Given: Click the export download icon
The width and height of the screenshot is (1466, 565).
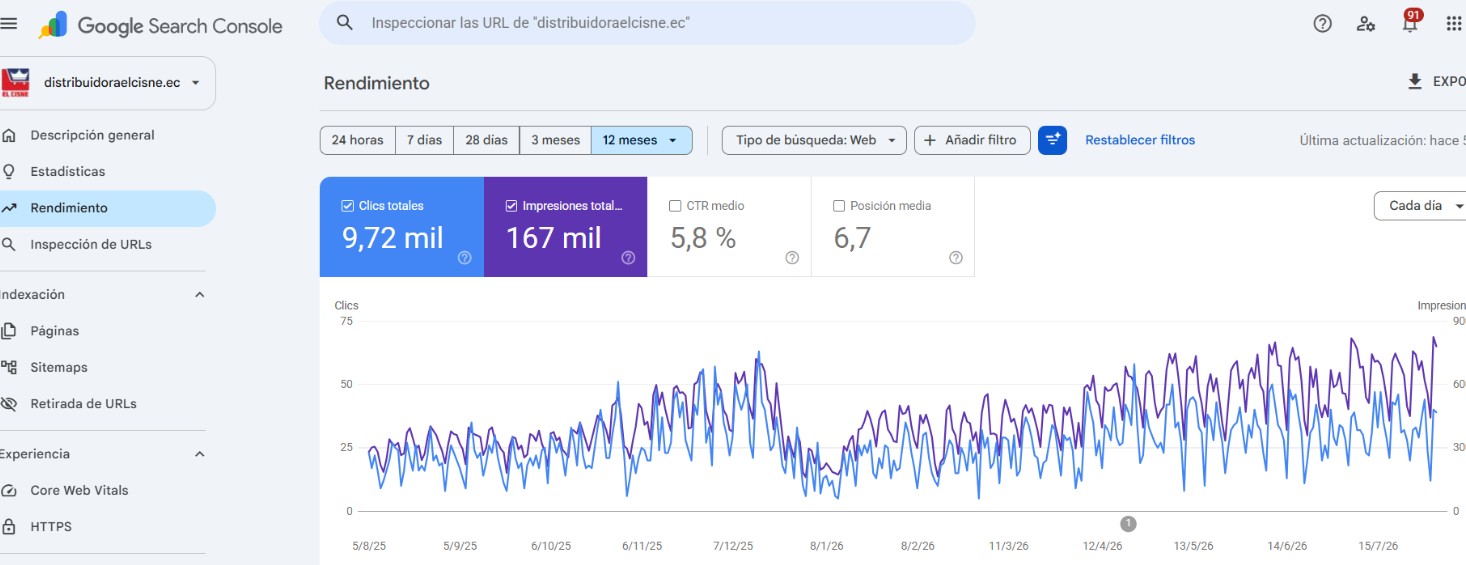Looking at the screenshot, I should point(1414,82).
